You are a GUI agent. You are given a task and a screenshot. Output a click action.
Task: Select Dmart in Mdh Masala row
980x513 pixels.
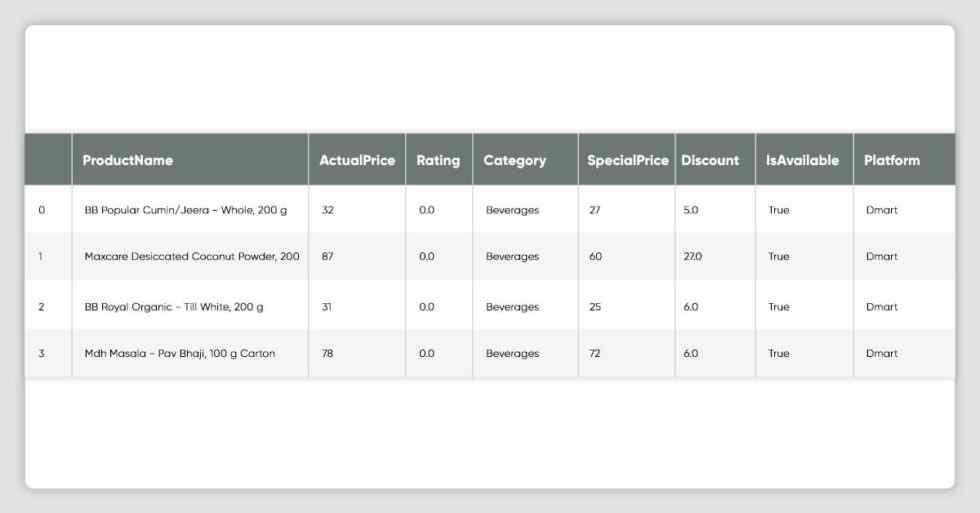881,353
